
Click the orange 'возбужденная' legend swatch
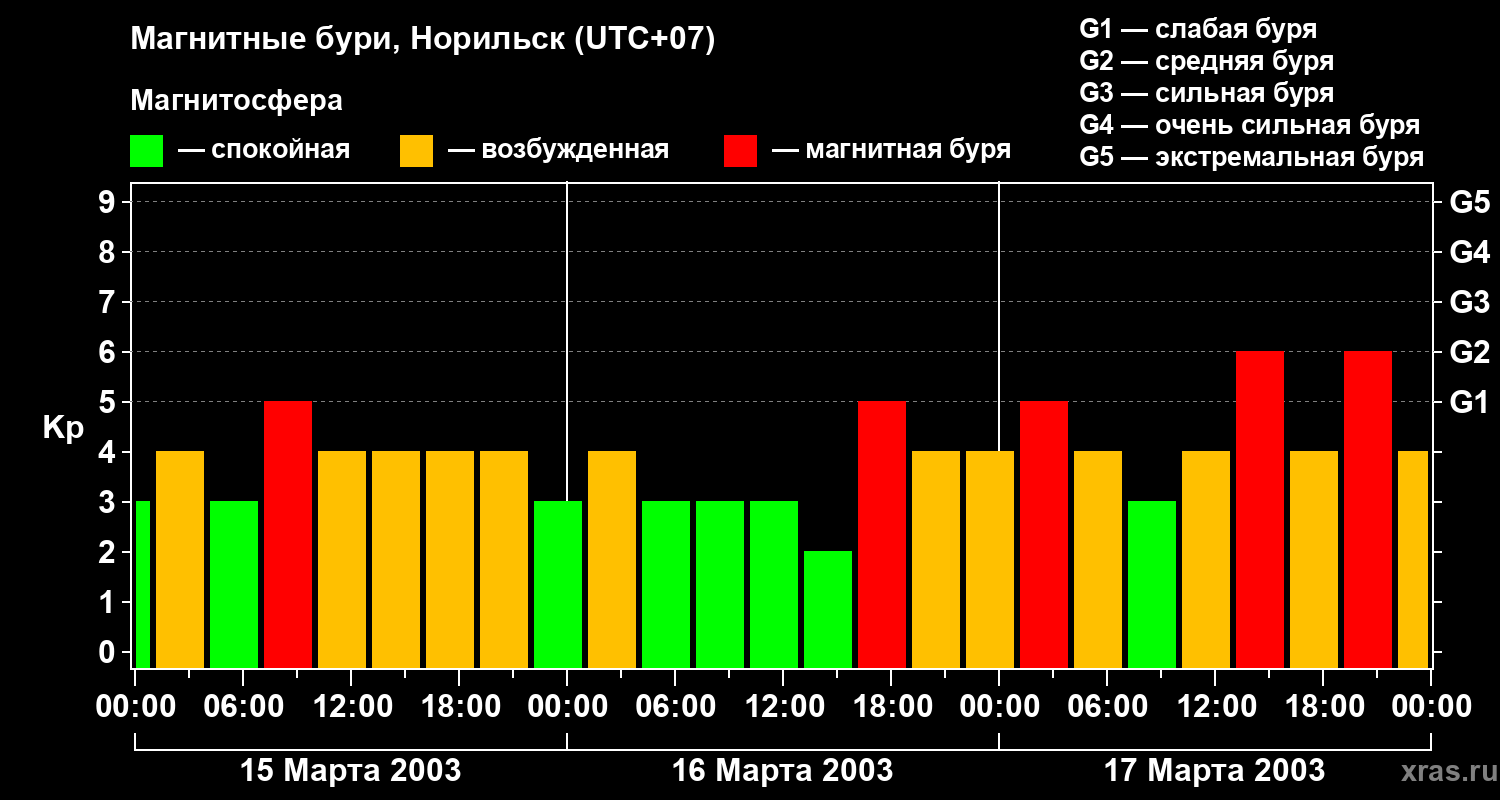pyautogui.click(x=416, y=151)
